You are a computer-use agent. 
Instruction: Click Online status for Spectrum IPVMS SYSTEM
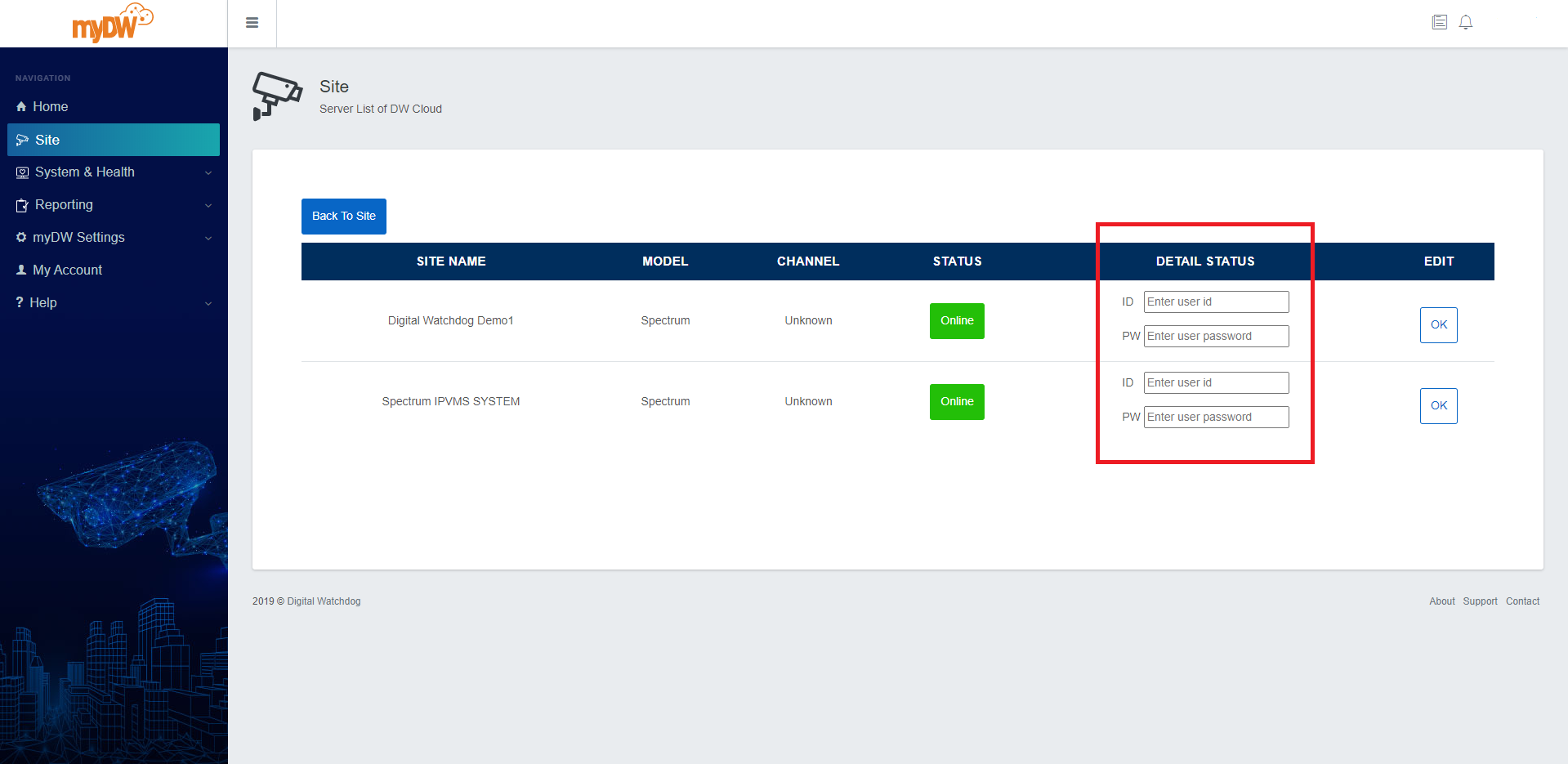pyautogui.click(x=957, y=402)
